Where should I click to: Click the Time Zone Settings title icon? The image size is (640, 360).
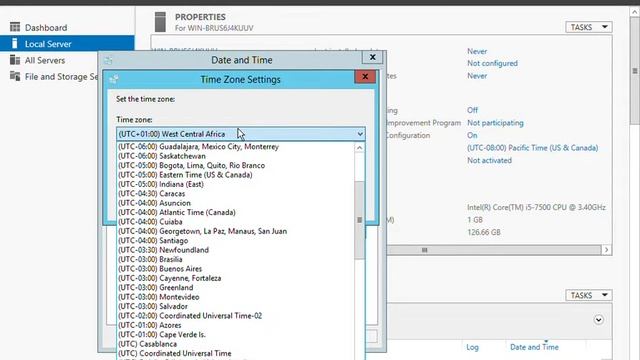(x=114, y=79)
